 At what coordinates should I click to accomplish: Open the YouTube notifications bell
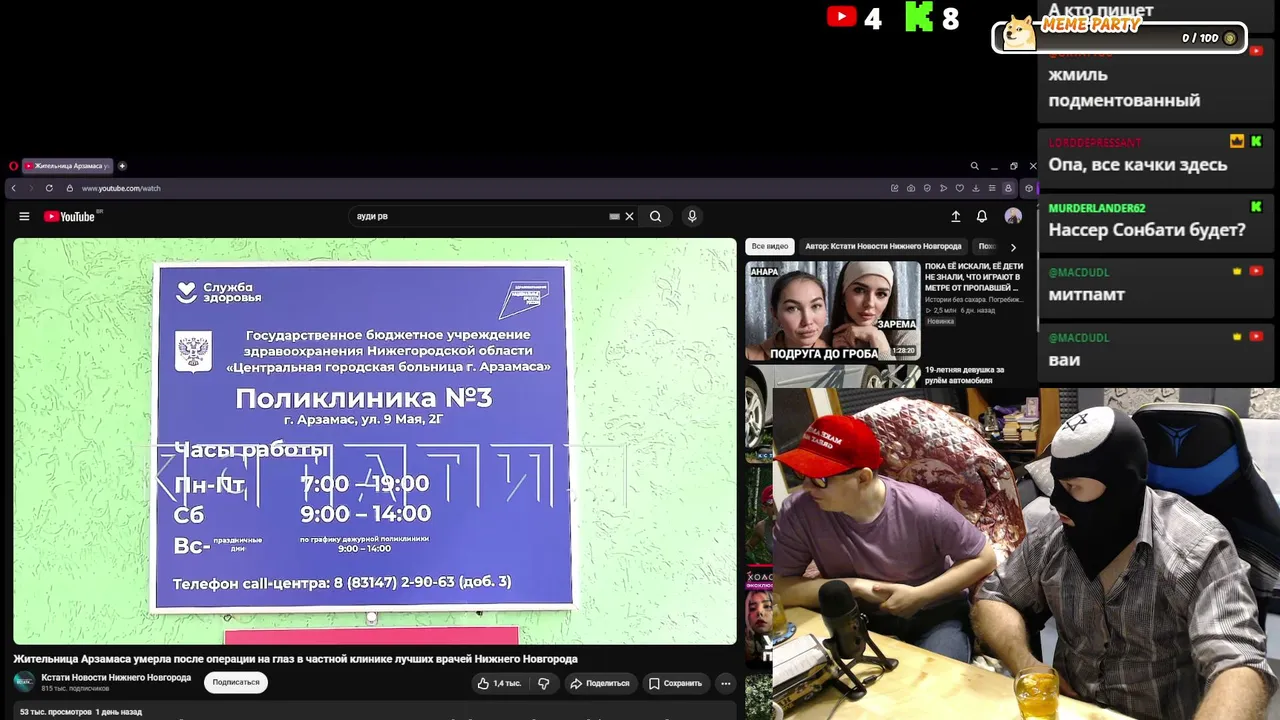coord(982,216)
